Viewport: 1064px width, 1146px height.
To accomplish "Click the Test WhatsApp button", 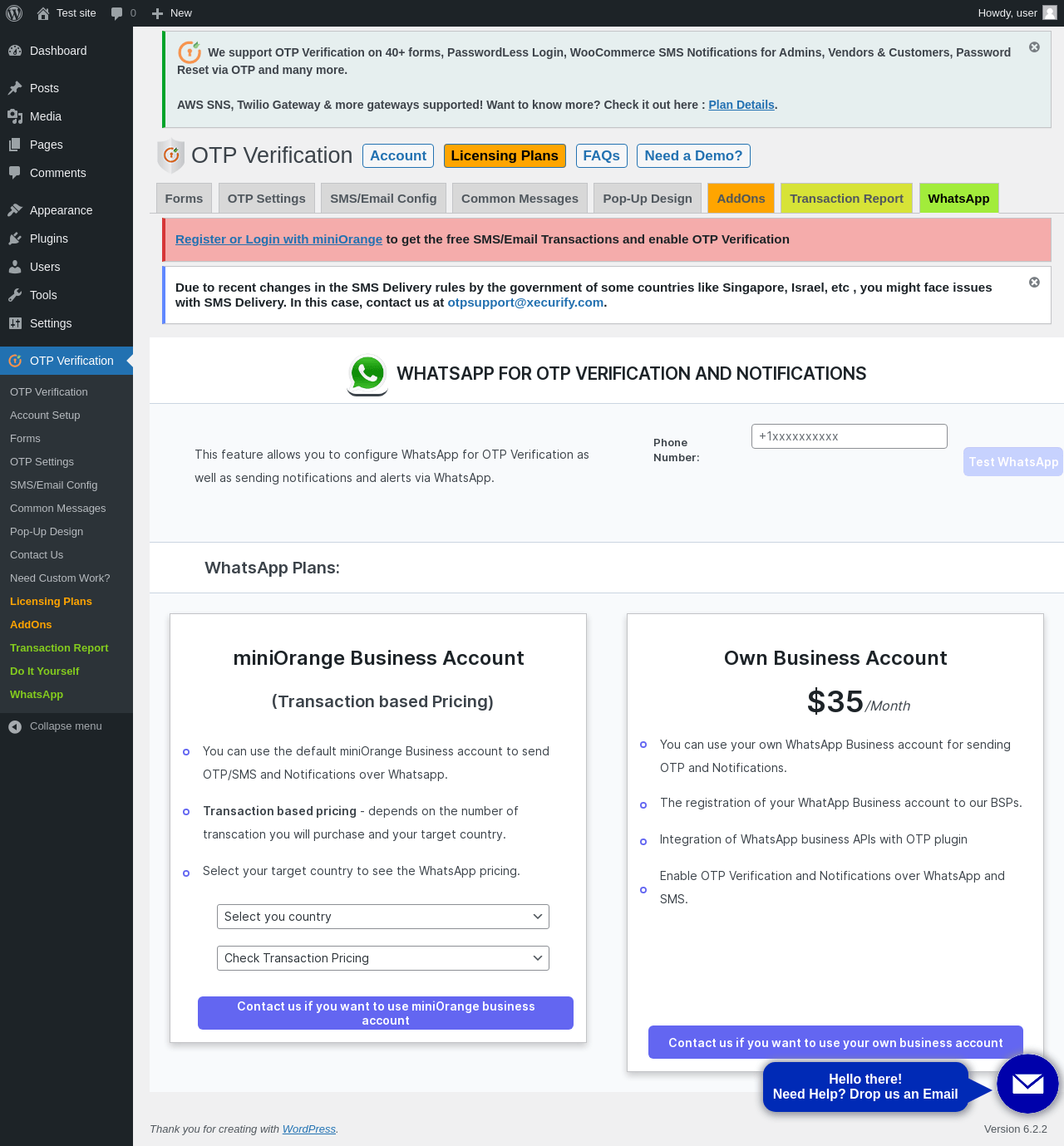I will [x=1013, y=462].
